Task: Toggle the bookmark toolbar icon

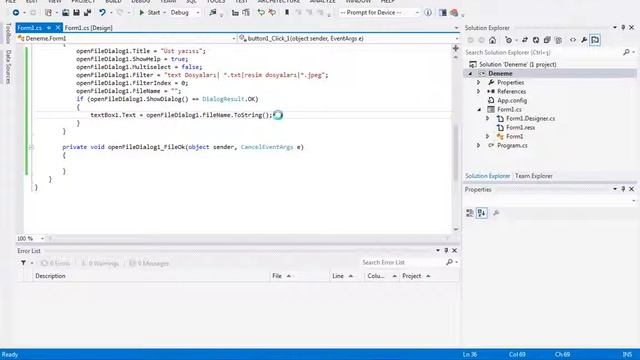Action: (x=287, y=13)
